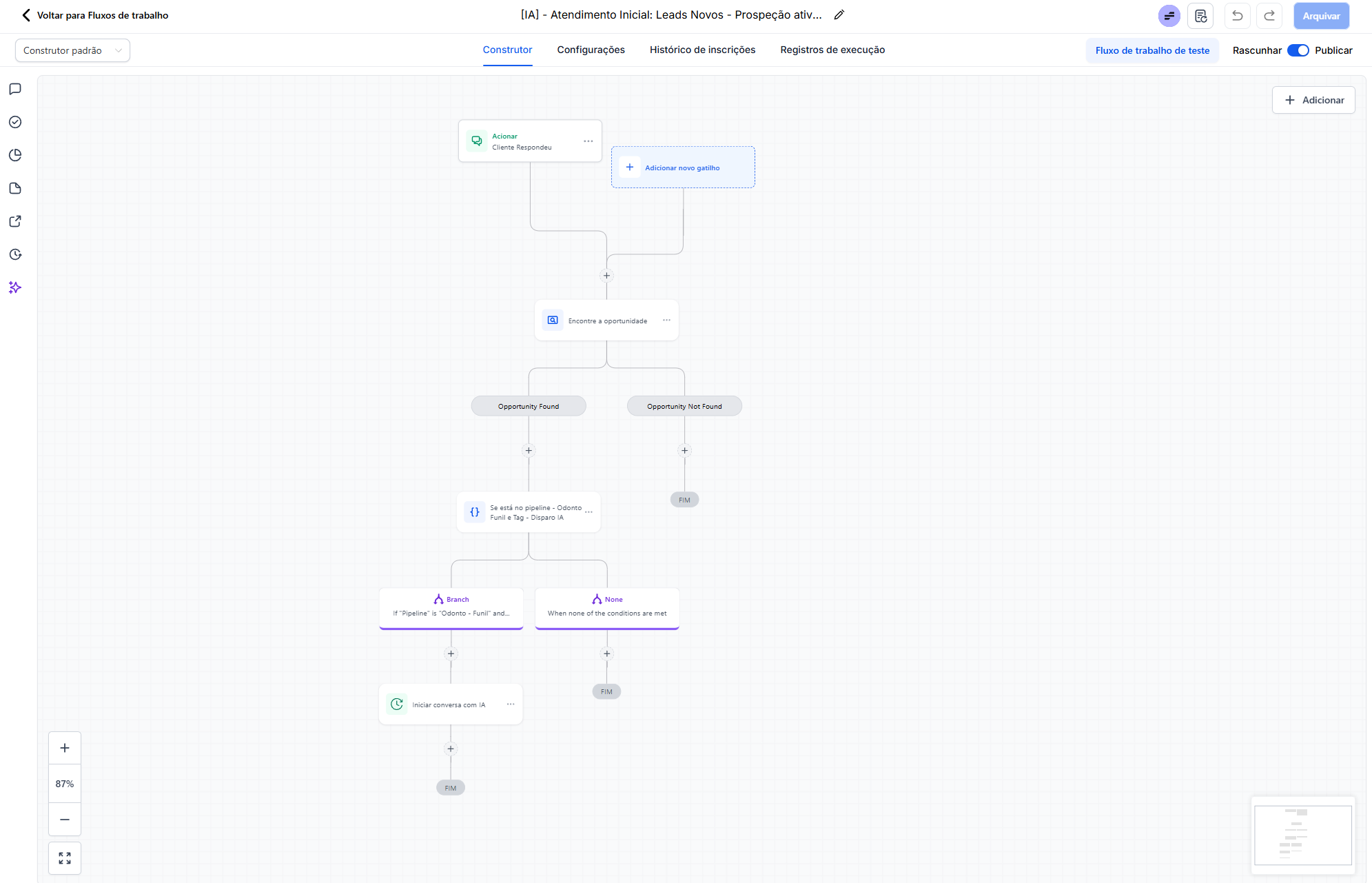The image size is (1372, 883).
Task: Click the redo arrow icon
Action: pos(1269,15)
